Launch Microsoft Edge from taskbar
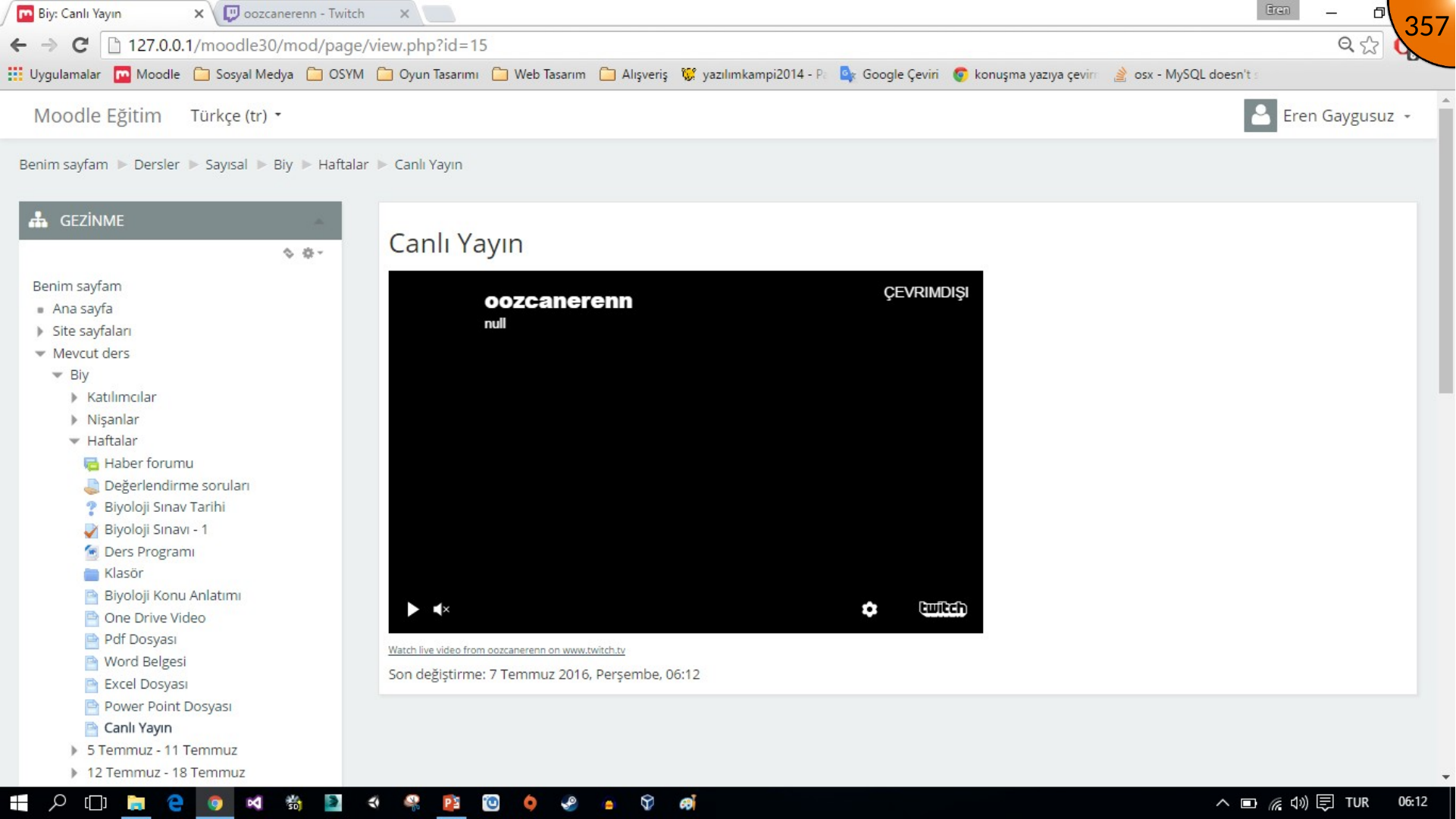Screen dimensions: 1456x819 pyautogui.click(x=175, y=802)
